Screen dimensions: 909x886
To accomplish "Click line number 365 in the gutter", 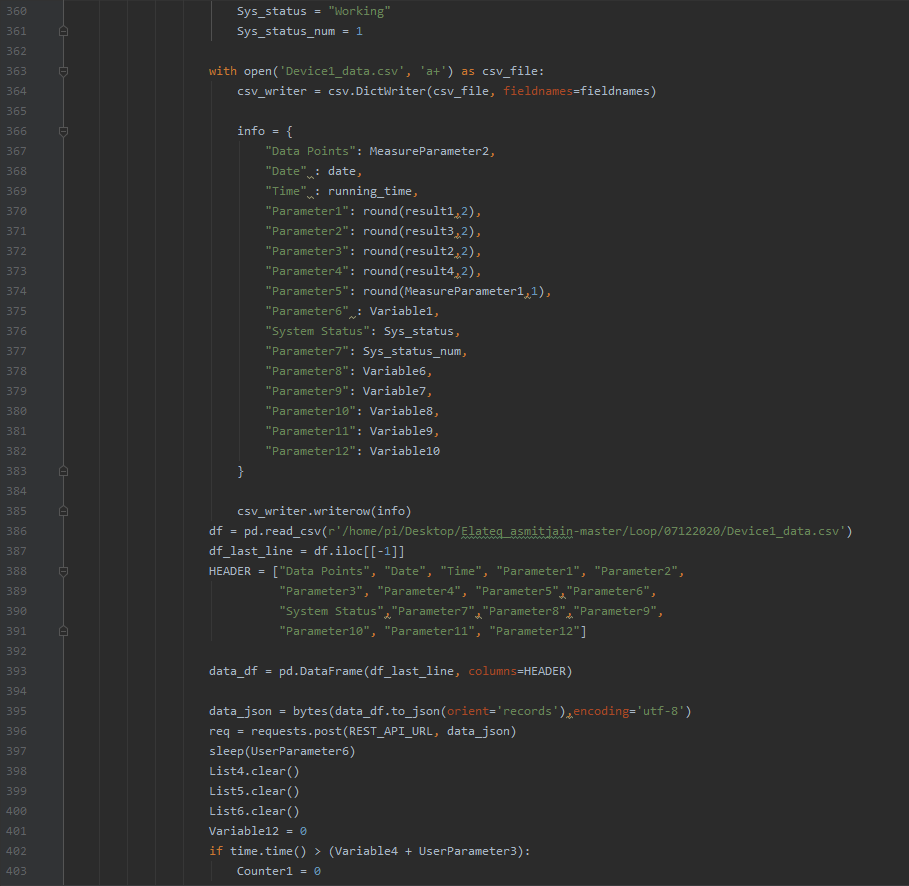I will 16,111.
